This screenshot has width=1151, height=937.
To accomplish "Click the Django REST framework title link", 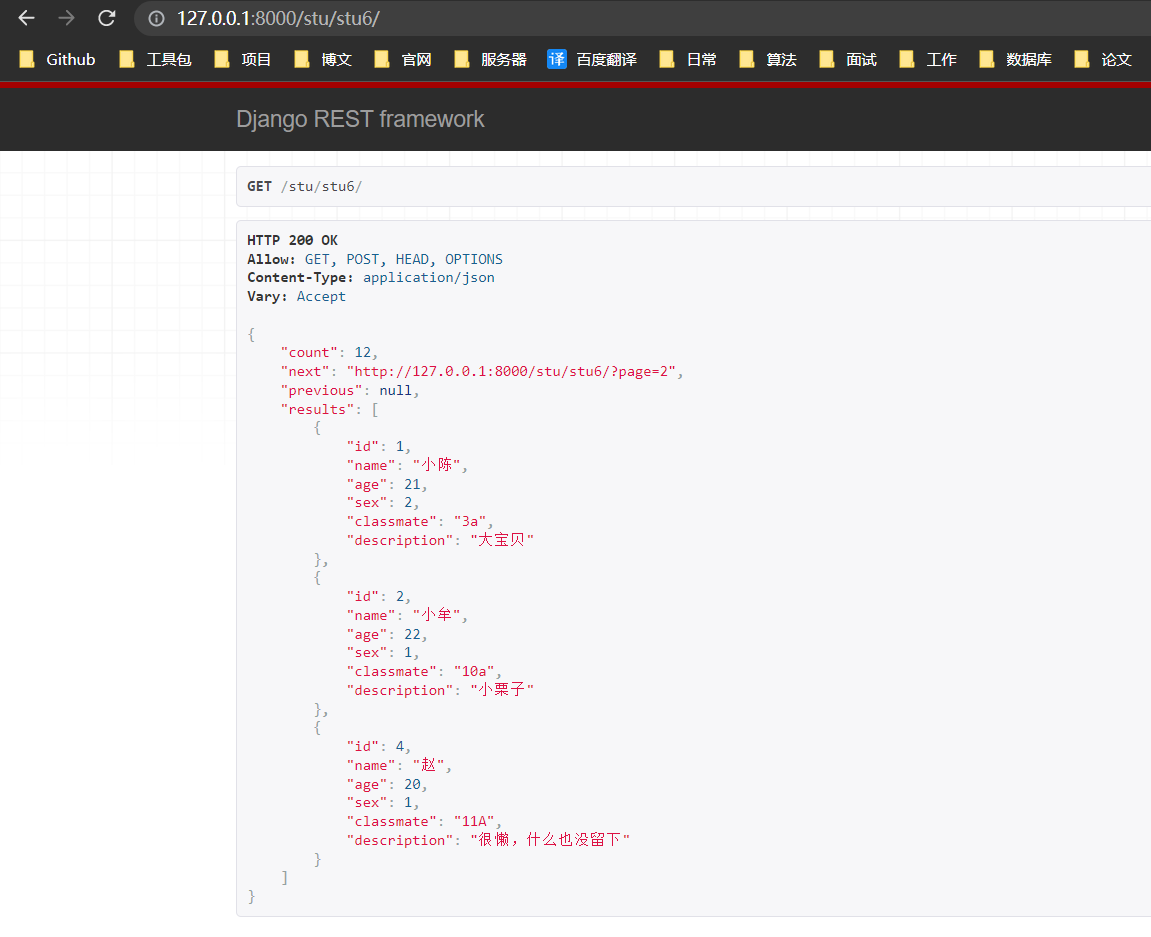I will (x=360, y=119).
